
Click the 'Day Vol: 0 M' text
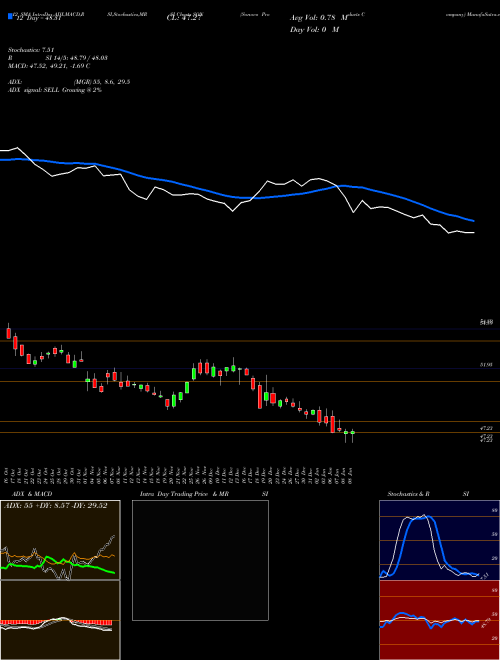pos(314,30)
